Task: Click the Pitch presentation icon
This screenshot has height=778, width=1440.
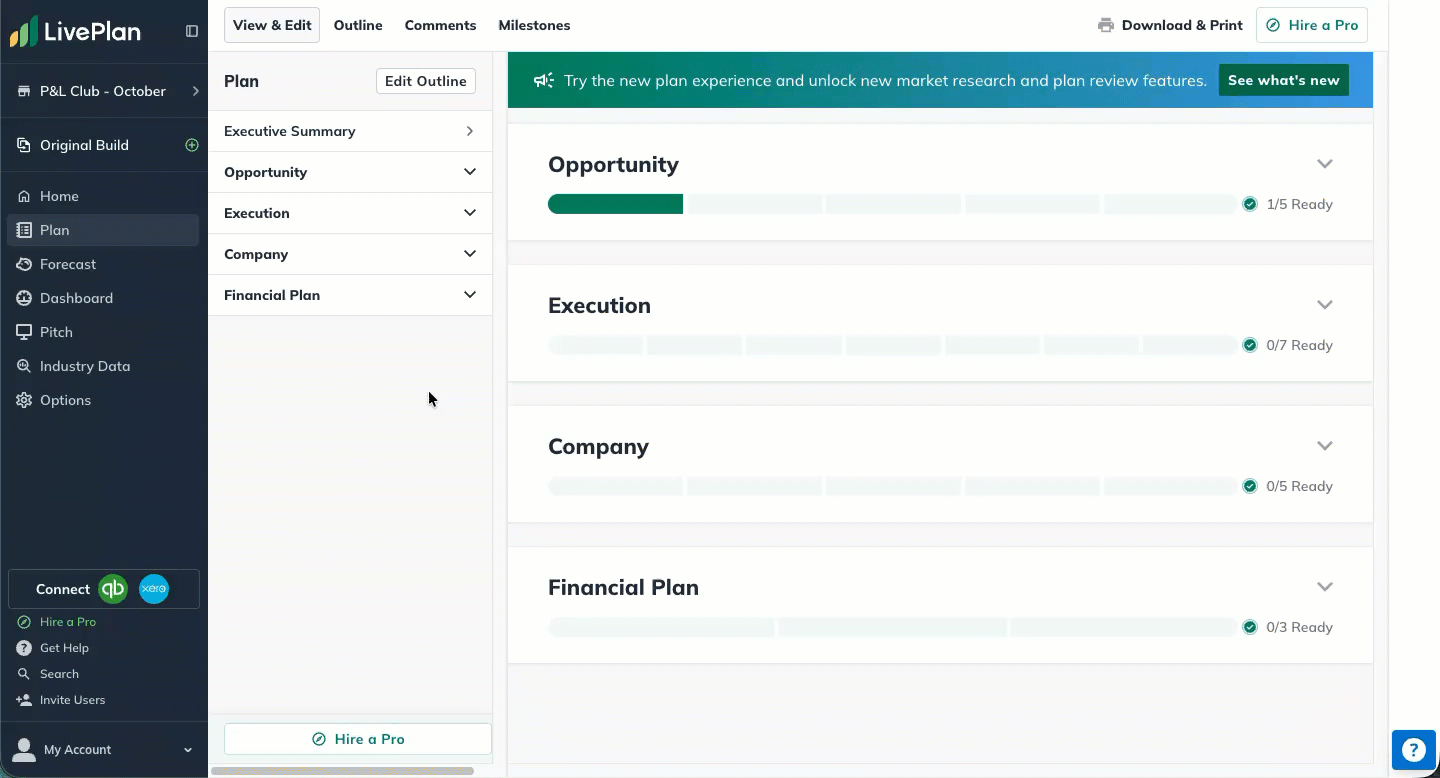Action: coord(24,332)
